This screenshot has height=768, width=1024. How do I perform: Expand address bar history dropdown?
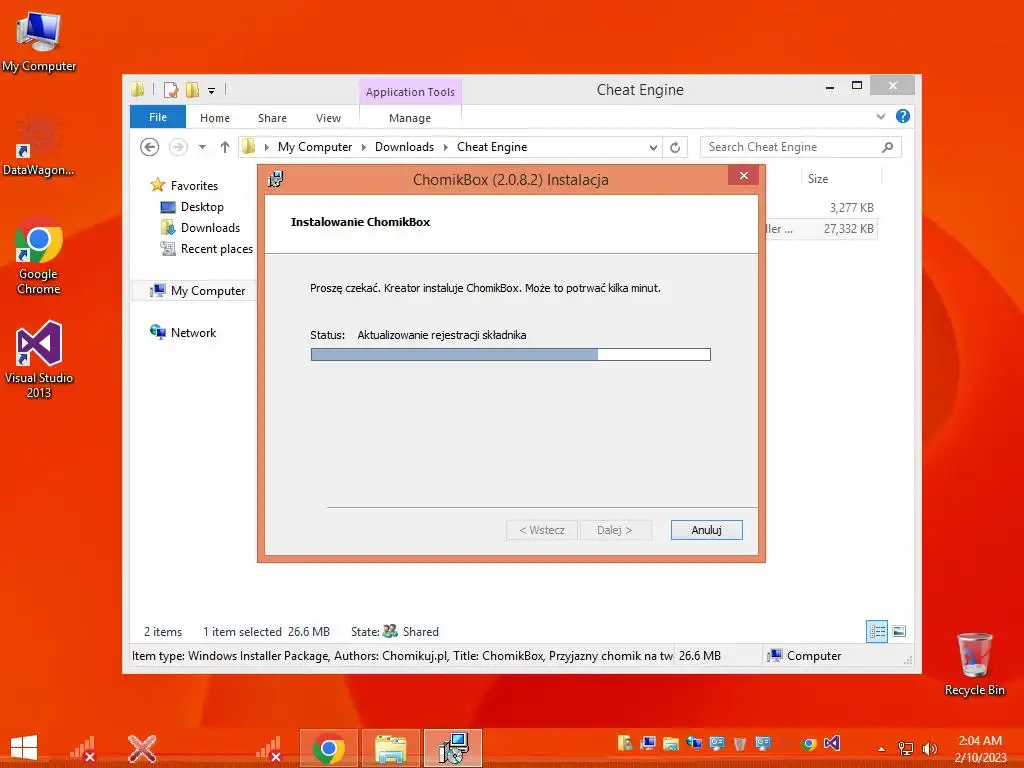653,148
